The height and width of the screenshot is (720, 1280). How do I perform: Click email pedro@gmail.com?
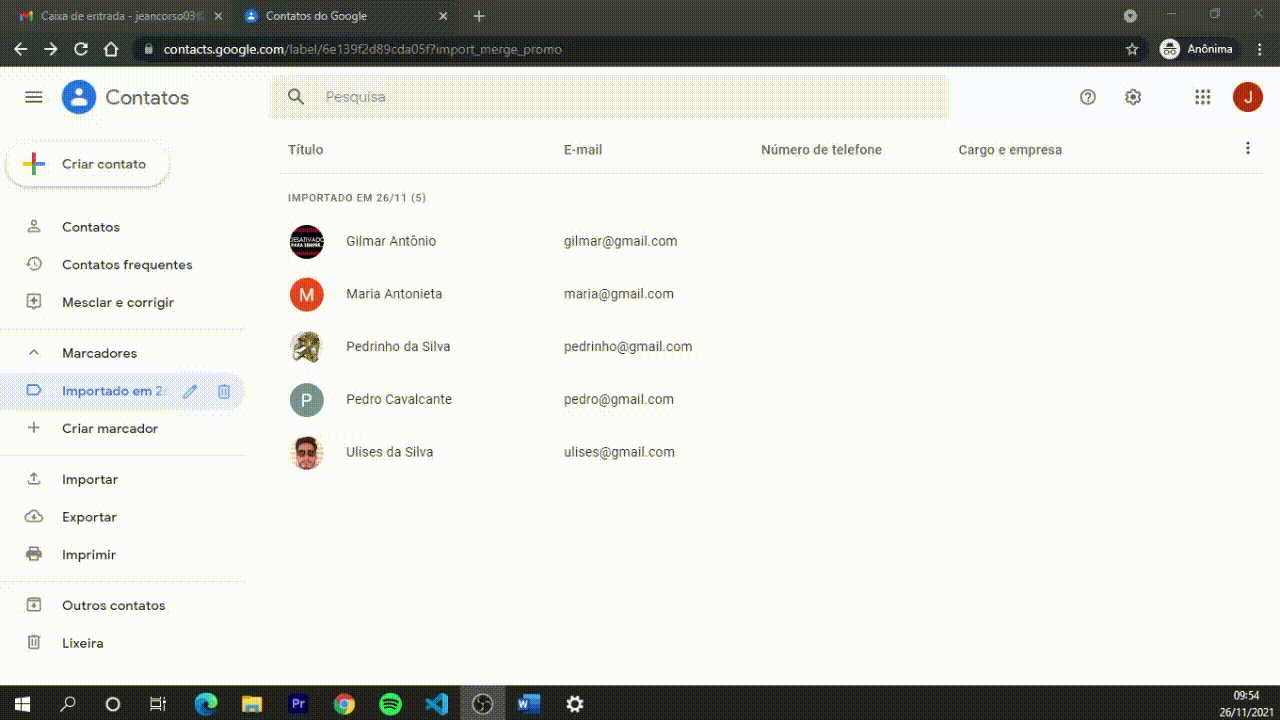(619, 399)
